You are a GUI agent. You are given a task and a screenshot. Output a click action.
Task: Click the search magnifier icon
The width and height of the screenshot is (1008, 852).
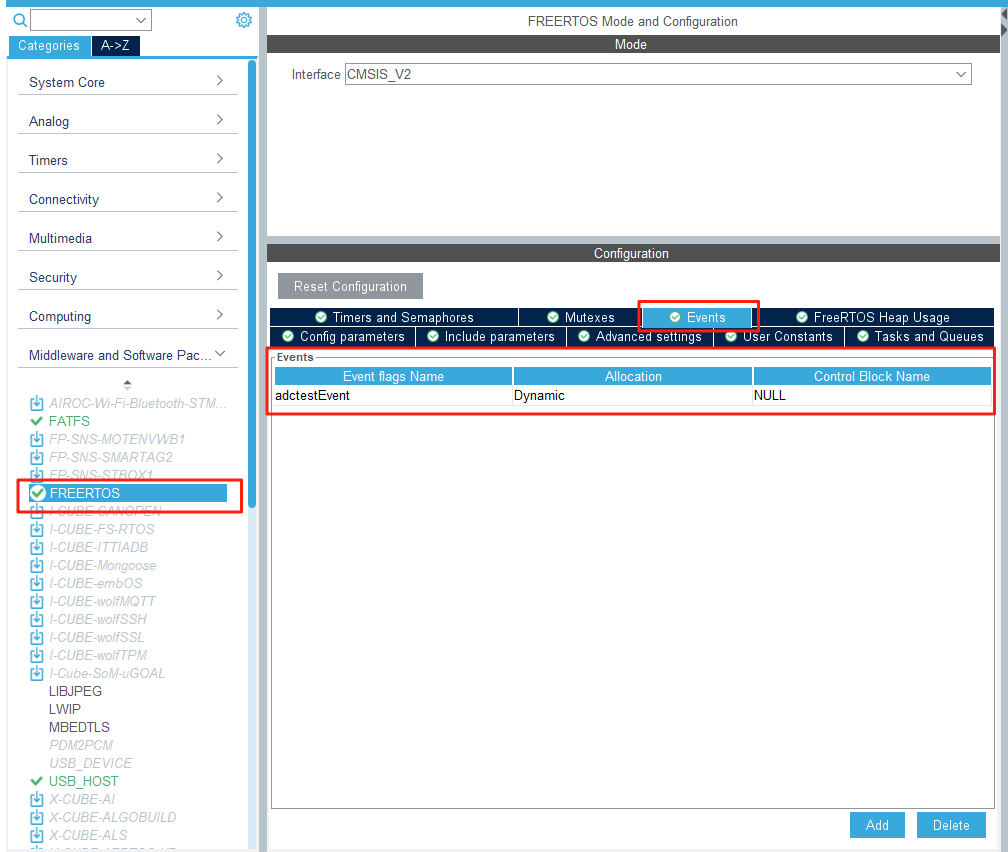20,21
